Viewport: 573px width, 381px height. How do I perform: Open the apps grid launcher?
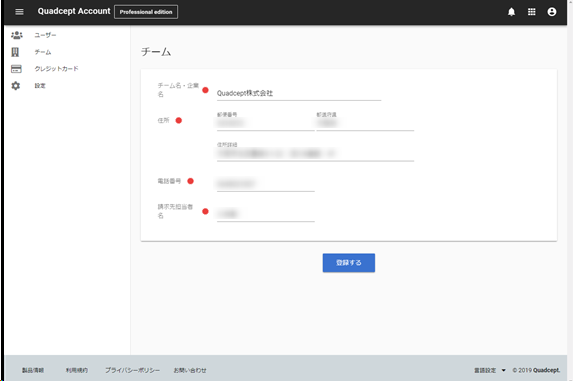(x=531, y=12)
